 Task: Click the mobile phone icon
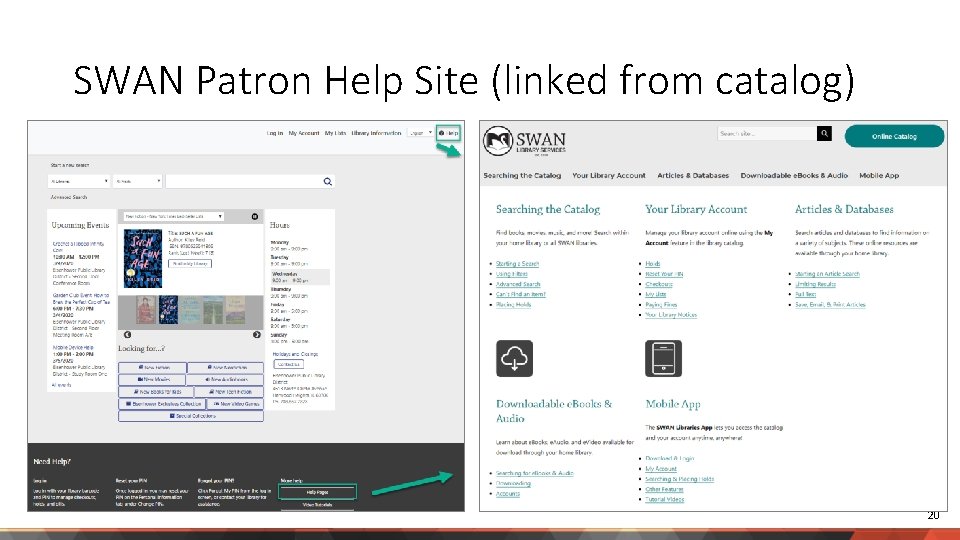point(663,358)
